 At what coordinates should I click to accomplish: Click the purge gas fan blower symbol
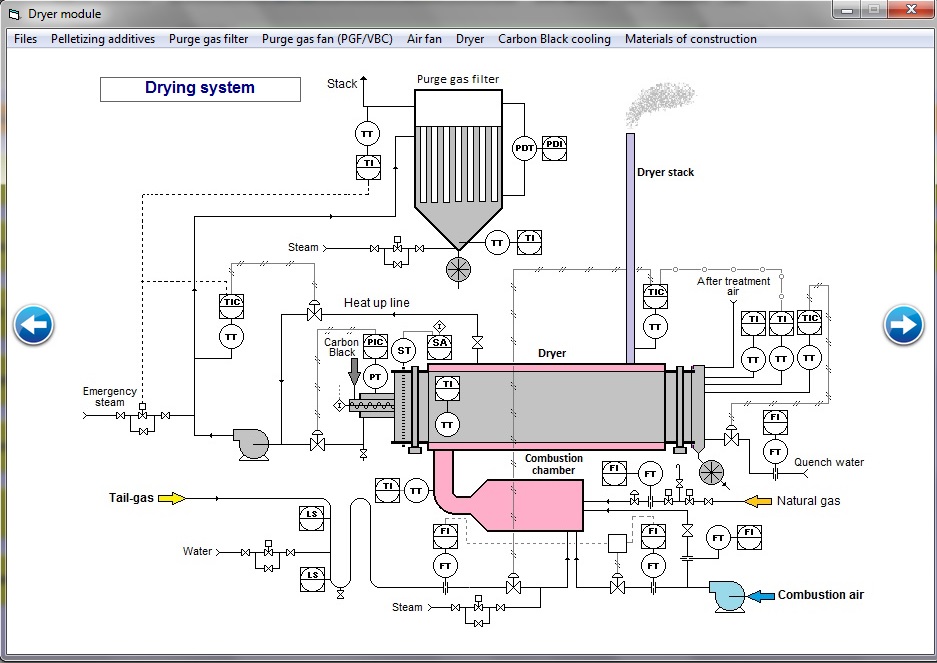point(251,444)
